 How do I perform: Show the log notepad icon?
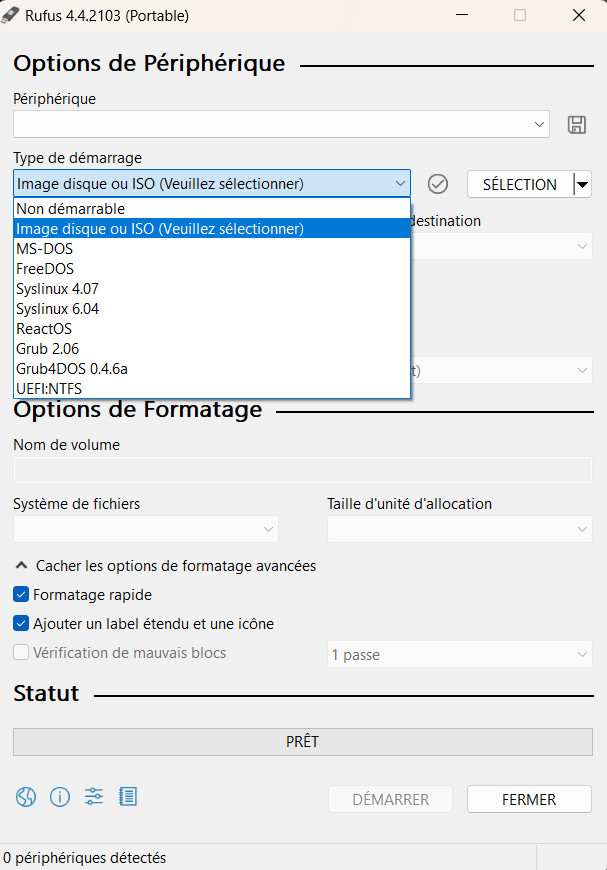click(x=128, y=797)
